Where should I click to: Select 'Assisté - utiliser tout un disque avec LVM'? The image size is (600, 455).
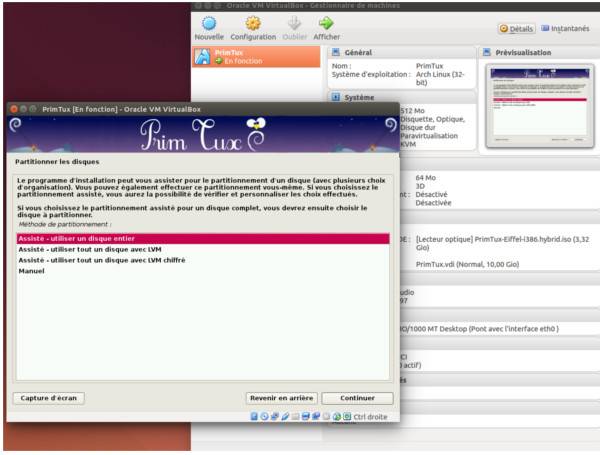pos(203,249)
